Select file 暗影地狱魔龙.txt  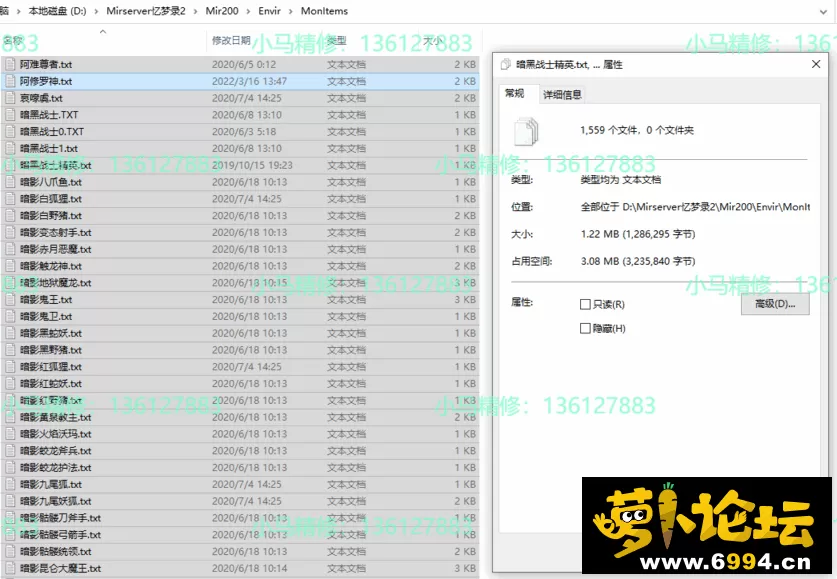tap(240, 283)
